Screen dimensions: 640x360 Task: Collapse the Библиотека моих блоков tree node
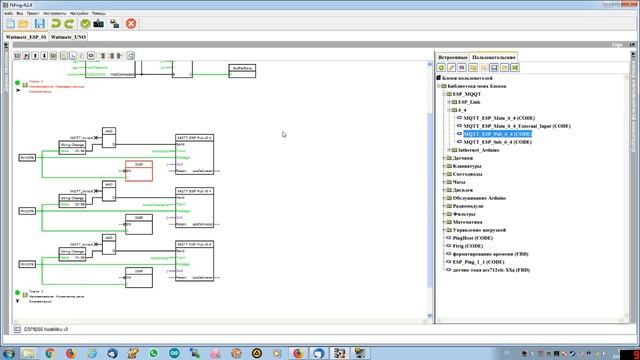tap(439, 86)
